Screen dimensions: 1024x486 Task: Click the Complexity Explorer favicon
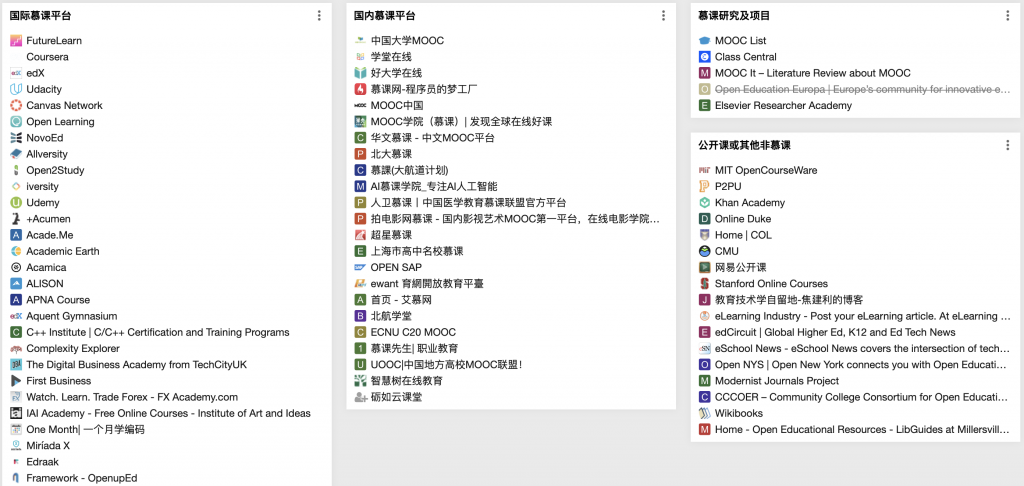click(16, 349)
